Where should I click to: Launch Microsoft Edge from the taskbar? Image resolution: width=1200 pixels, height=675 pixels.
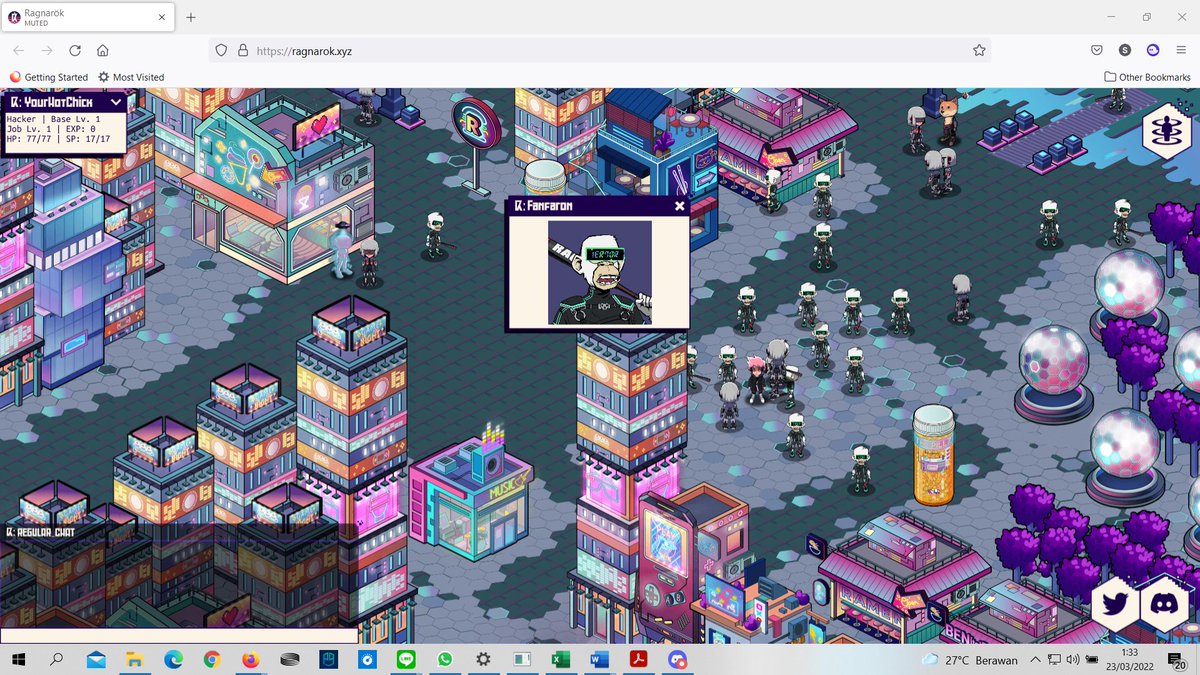point(173,660)
